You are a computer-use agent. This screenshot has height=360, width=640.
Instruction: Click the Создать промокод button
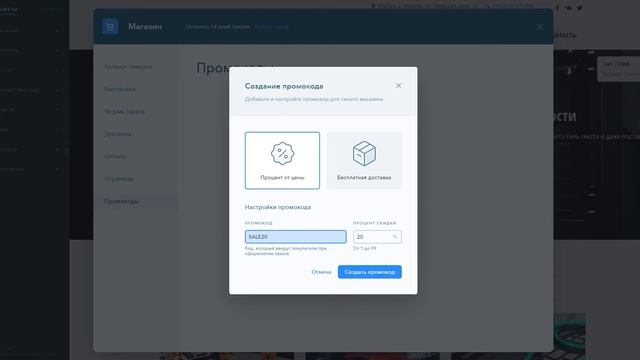pos(370,272)
